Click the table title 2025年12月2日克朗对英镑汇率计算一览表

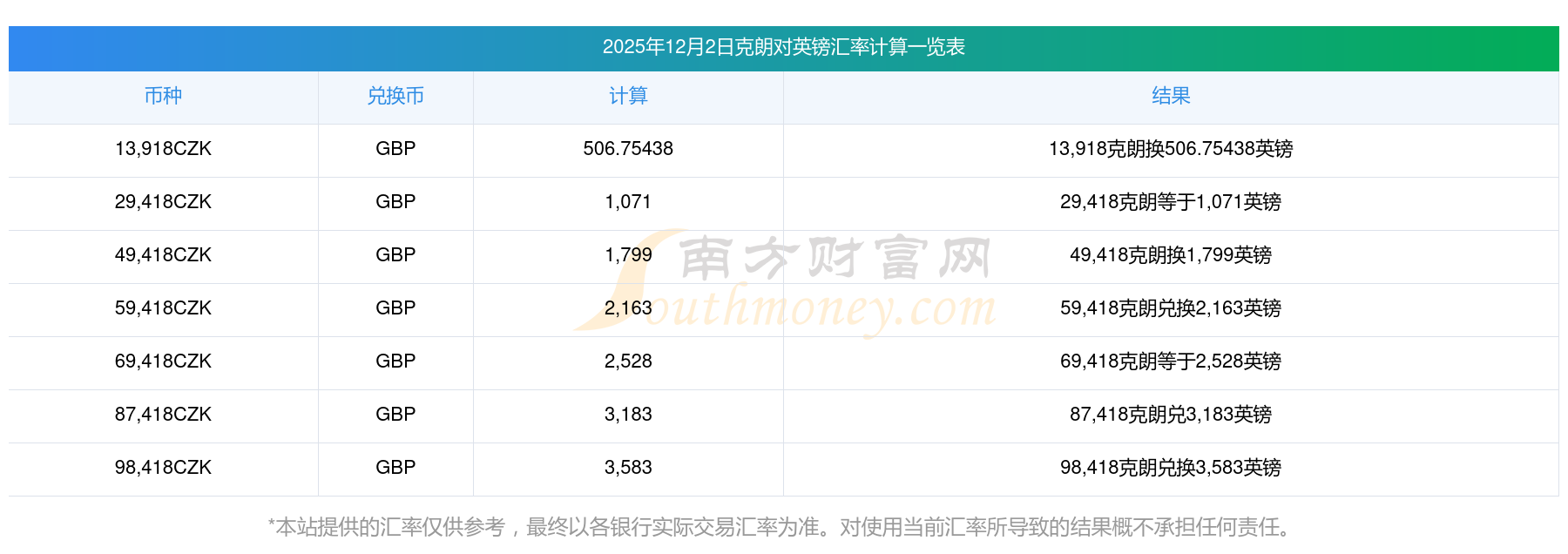point(783,47)
